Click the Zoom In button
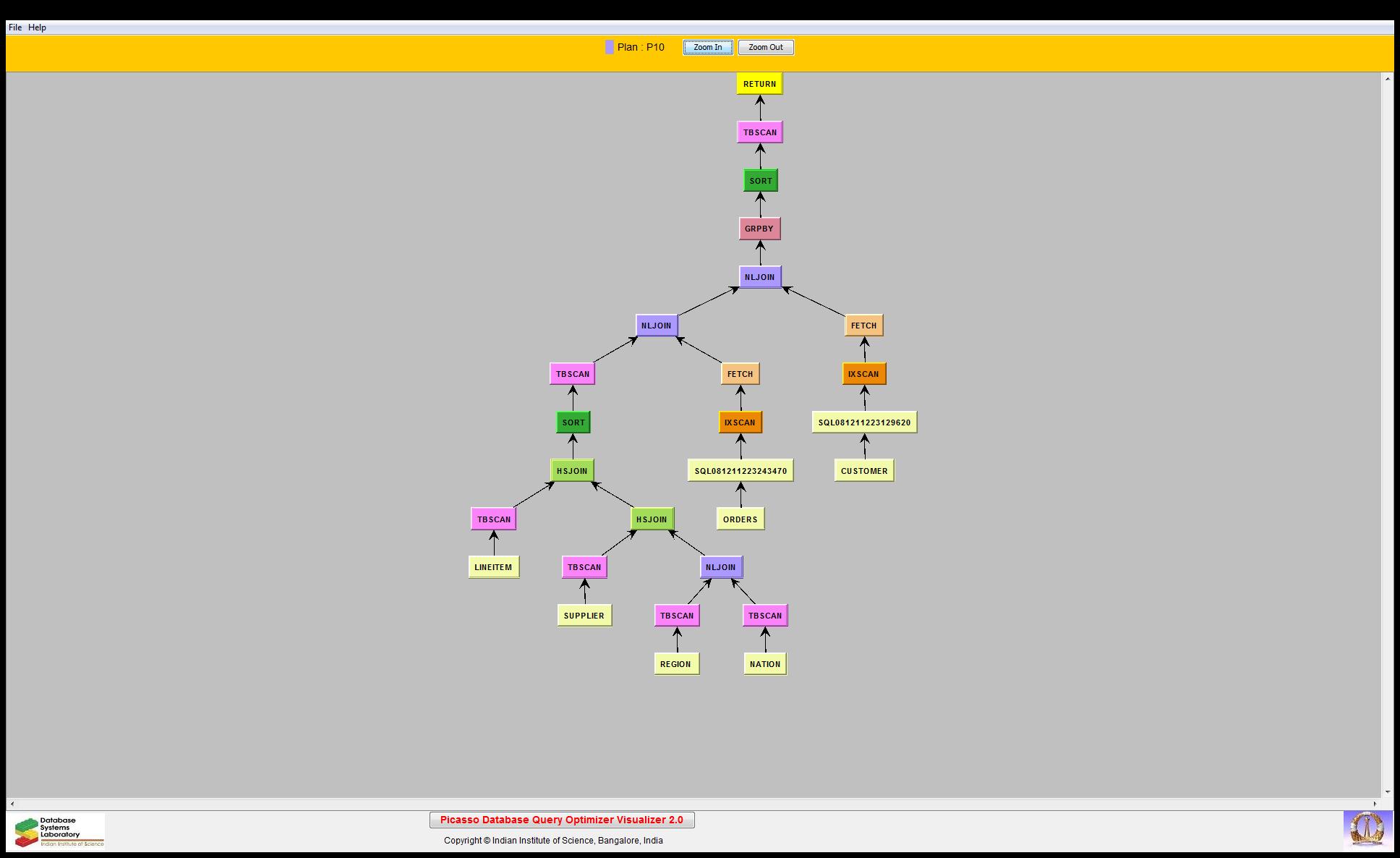The image size is (1400, 858). coord(707,48)
